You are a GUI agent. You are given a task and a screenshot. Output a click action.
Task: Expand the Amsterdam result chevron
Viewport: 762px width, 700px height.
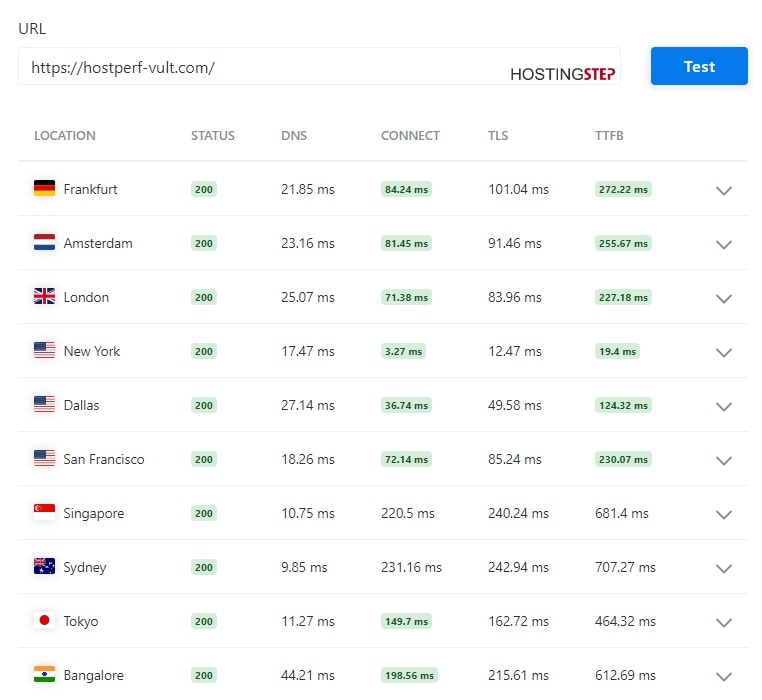[x=724, y=245]
